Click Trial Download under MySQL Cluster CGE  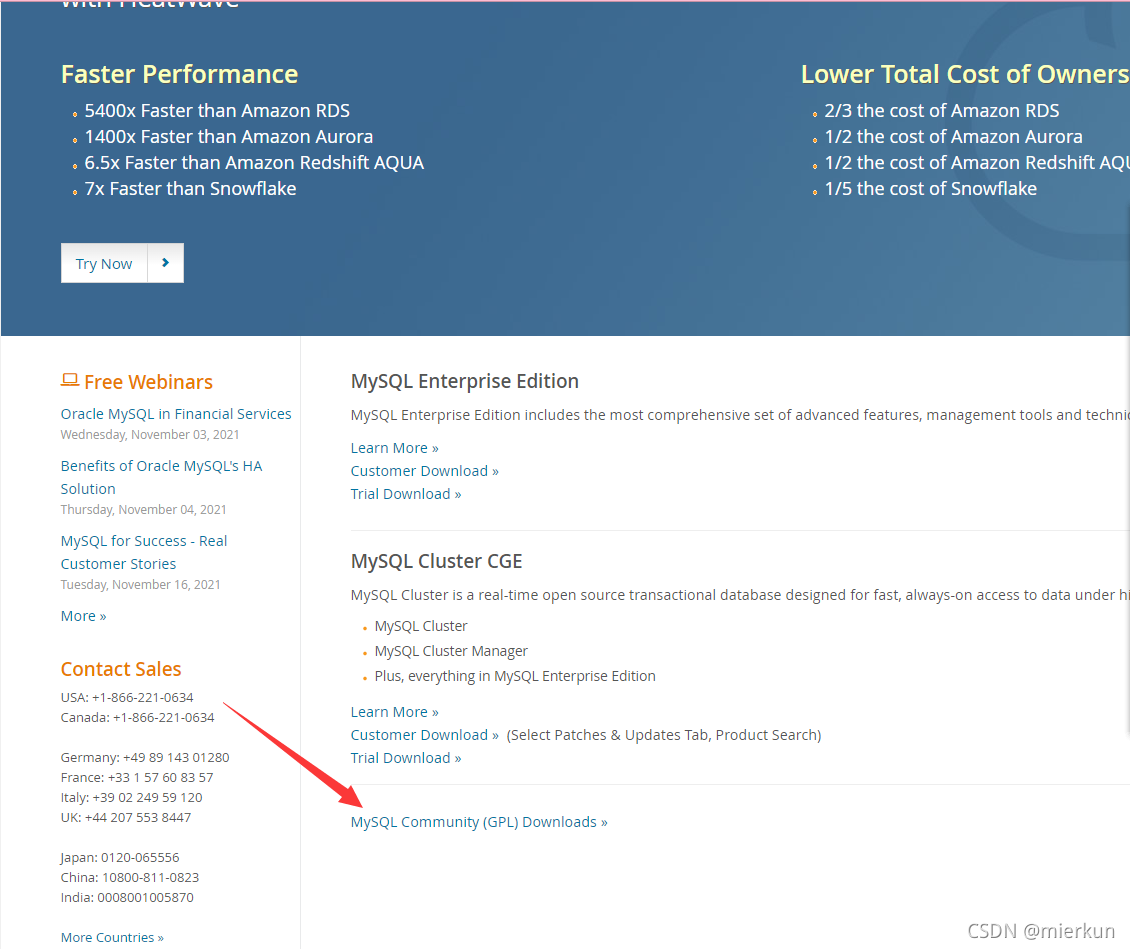coord(406,758)
